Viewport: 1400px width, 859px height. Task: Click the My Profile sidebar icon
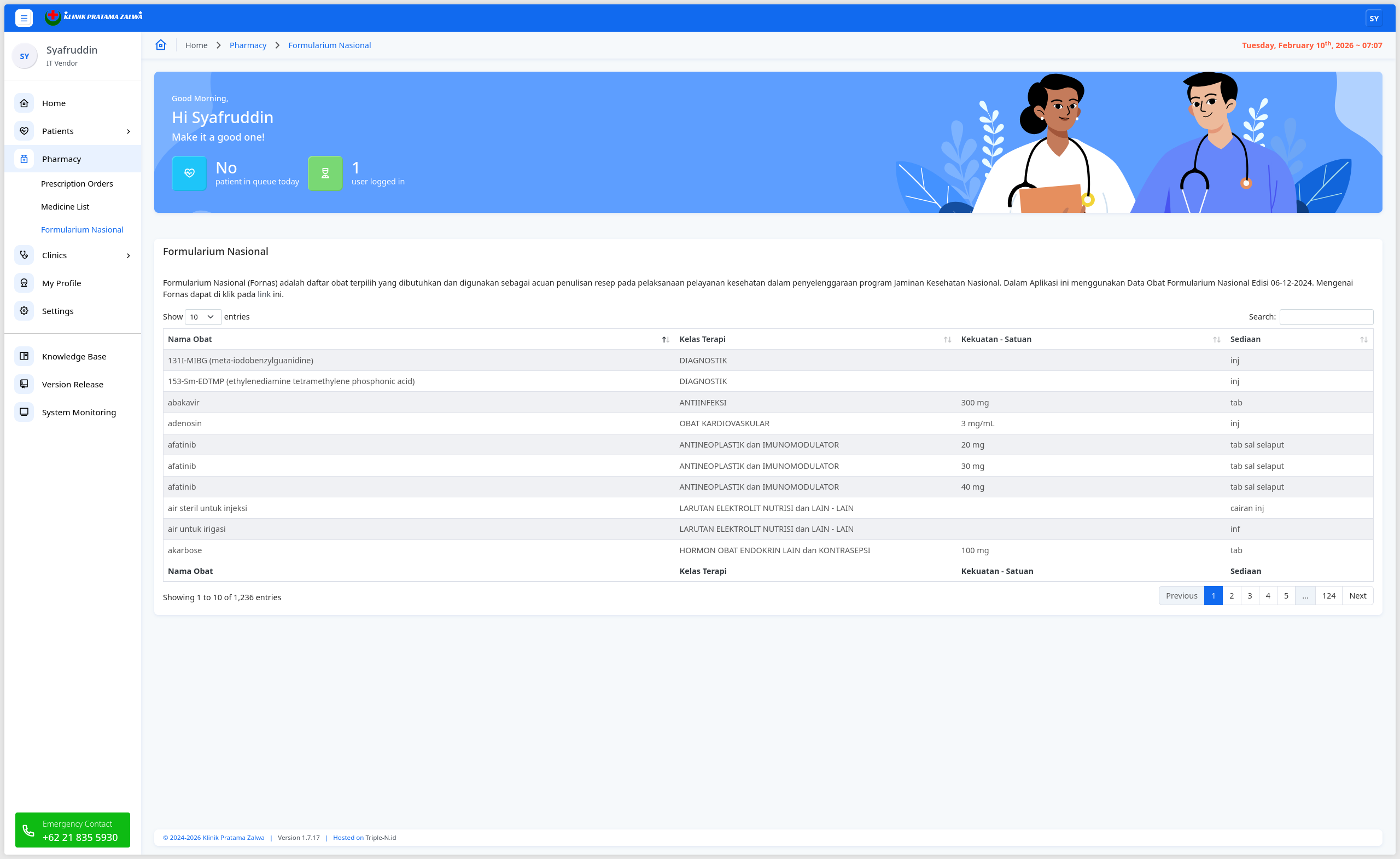pyautogui.click(x=24, y=282)
